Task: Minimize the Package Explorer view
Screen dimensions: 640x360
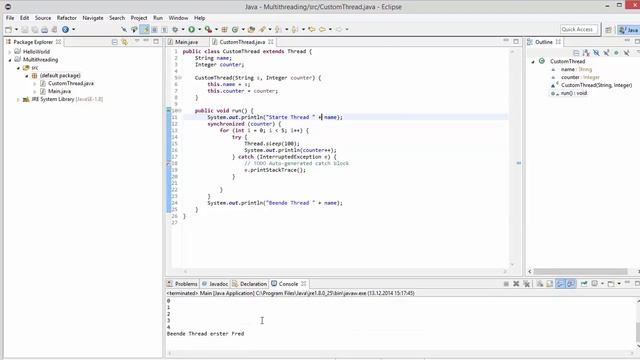Action: click(x=146, y=42)
